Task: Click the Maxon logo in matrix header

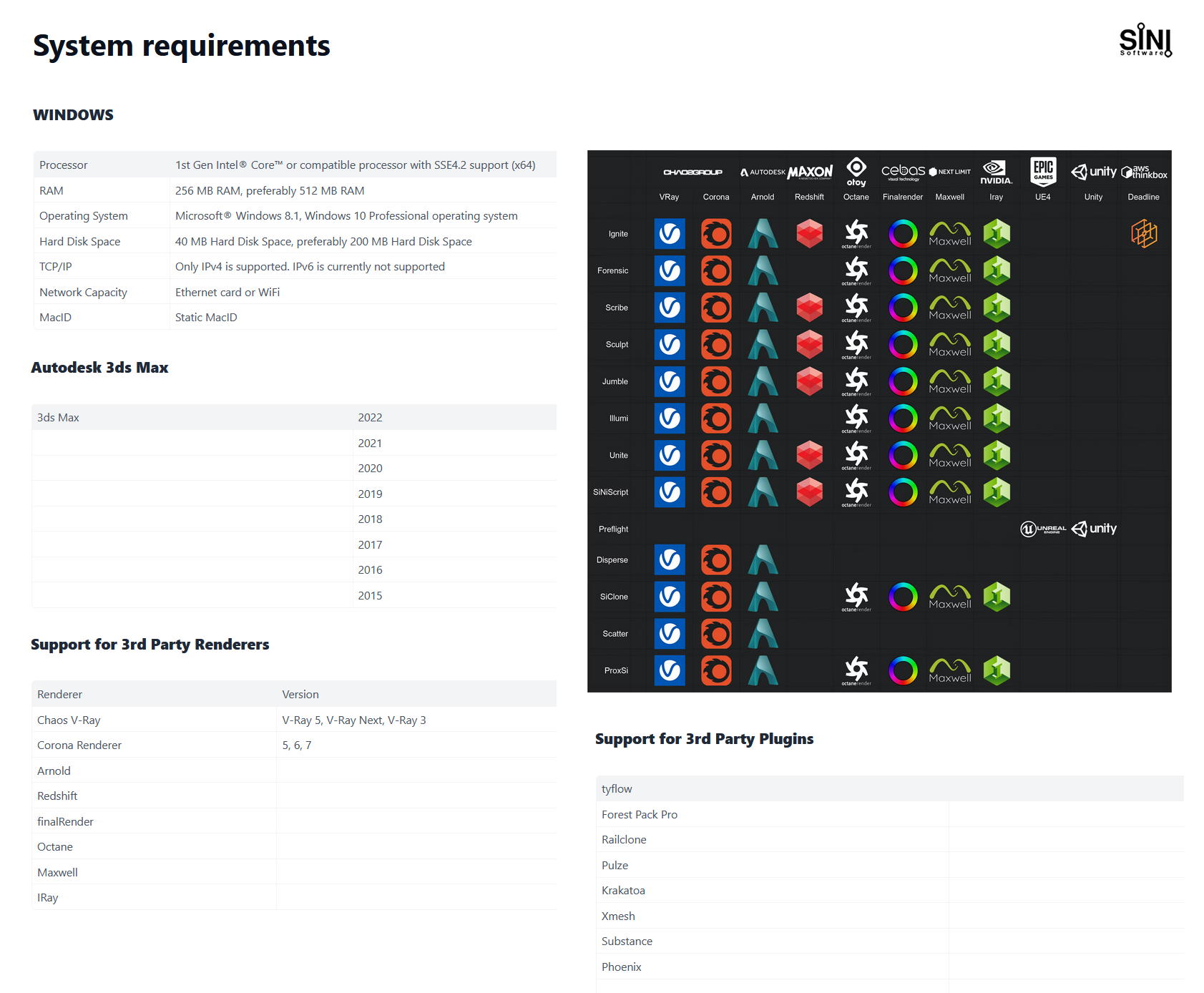Action: [x=810, y=172]
